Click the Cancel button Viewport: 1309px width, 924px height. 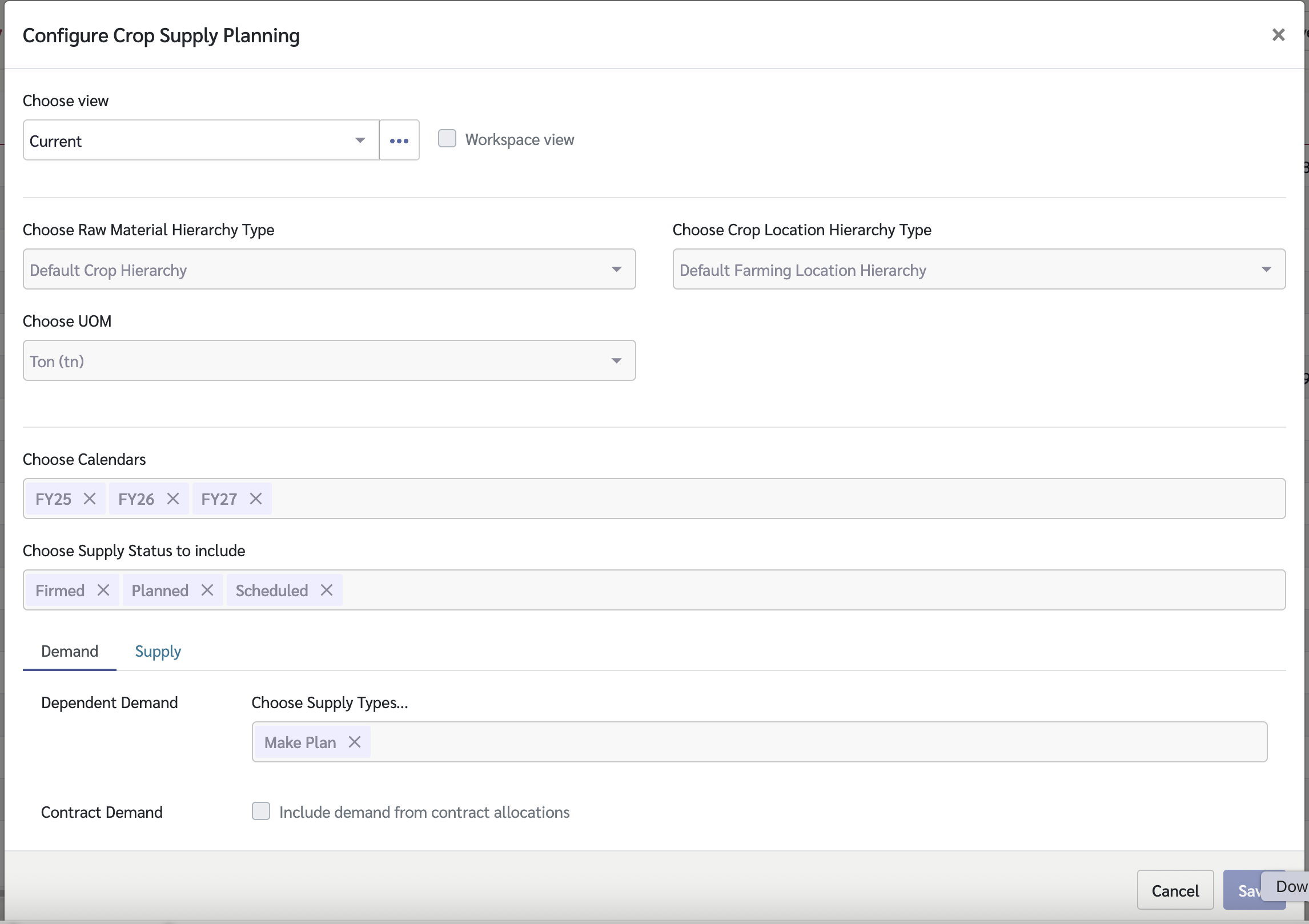point(1175,890)
